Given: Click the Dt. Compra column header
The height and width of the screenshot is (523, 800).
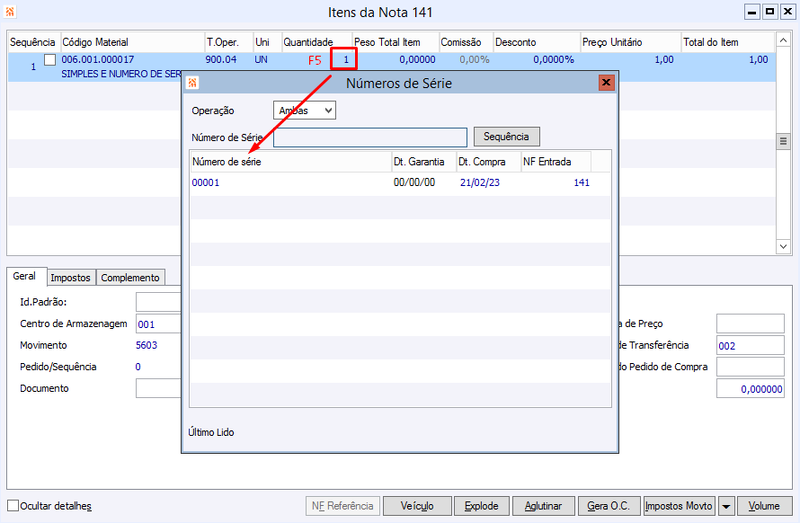Looking at the screenshot, I should click(488, 162).
